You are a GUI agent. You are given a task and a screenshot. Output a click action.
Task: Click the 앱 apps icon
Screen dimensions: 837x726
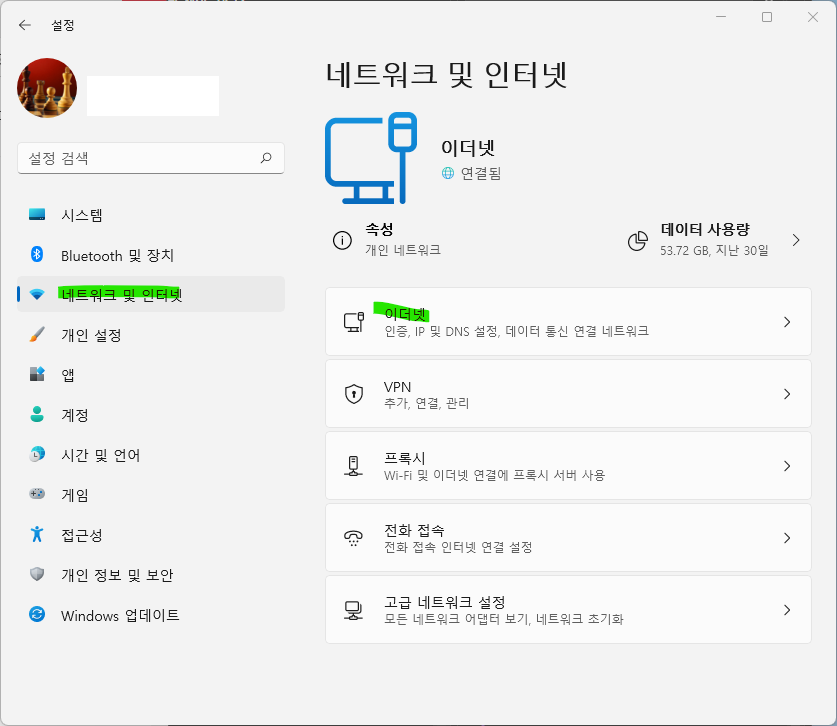[x=37, y=374]
